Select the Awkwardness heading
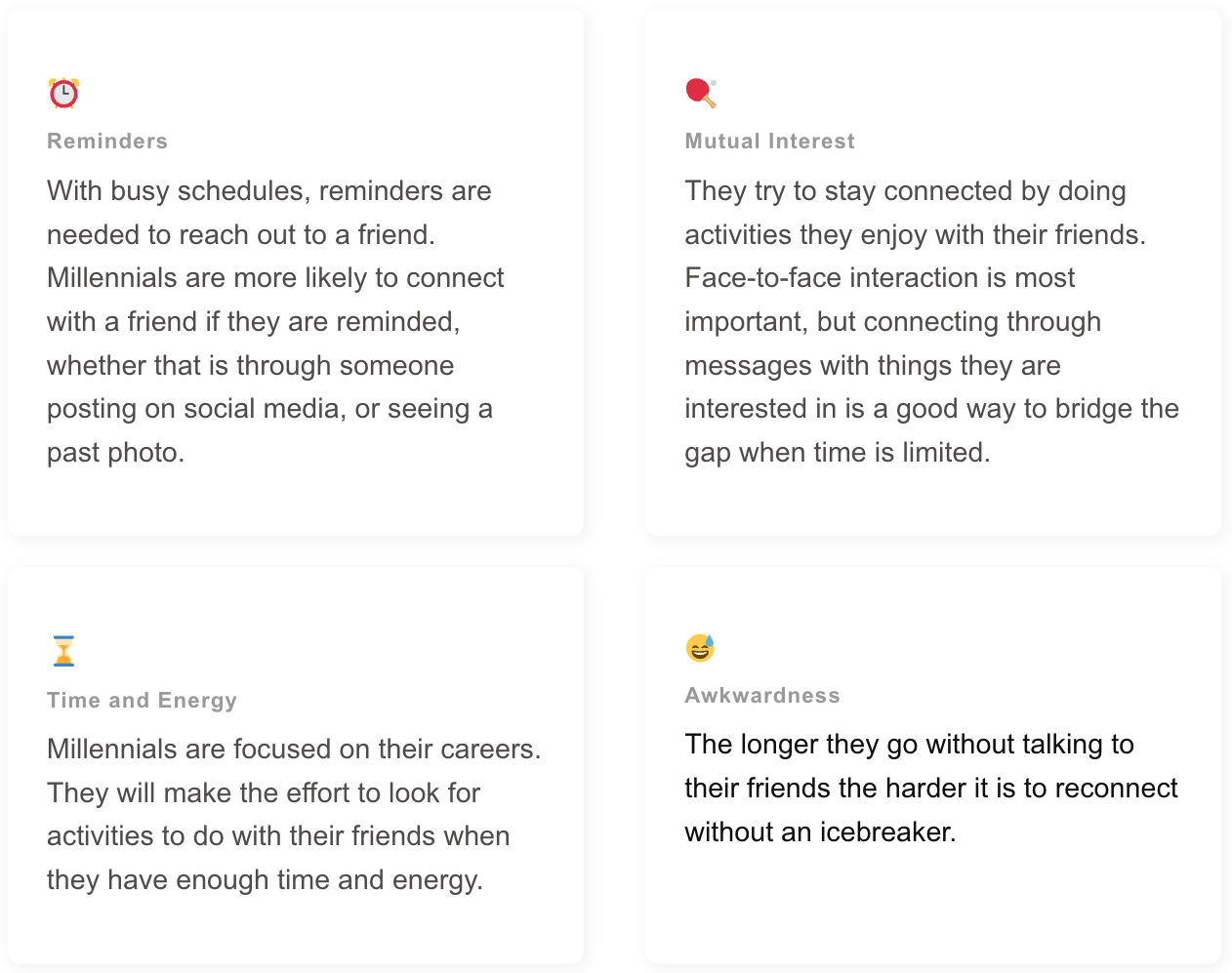 [x=762, y=696]
